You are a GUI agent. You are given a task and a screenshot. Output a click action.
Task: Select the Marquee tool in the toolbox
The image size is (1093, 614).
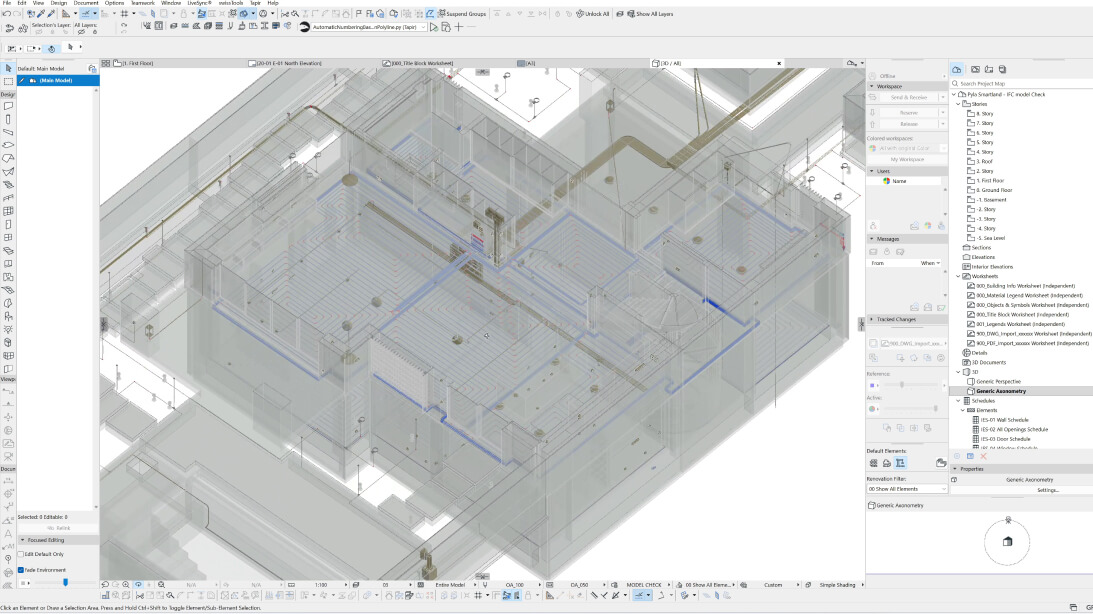(x=8, y=82)
